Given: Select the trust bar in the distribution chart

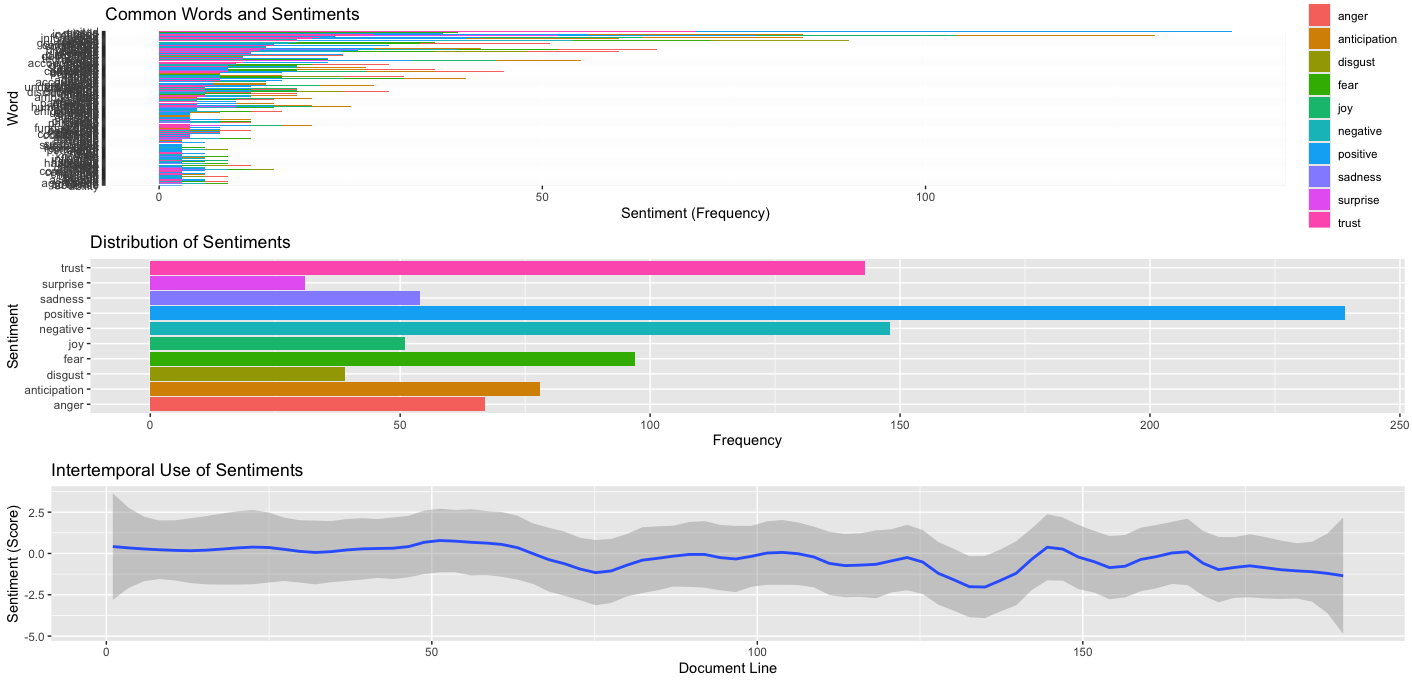Looking at the screenshot, I should coord(506,268).
